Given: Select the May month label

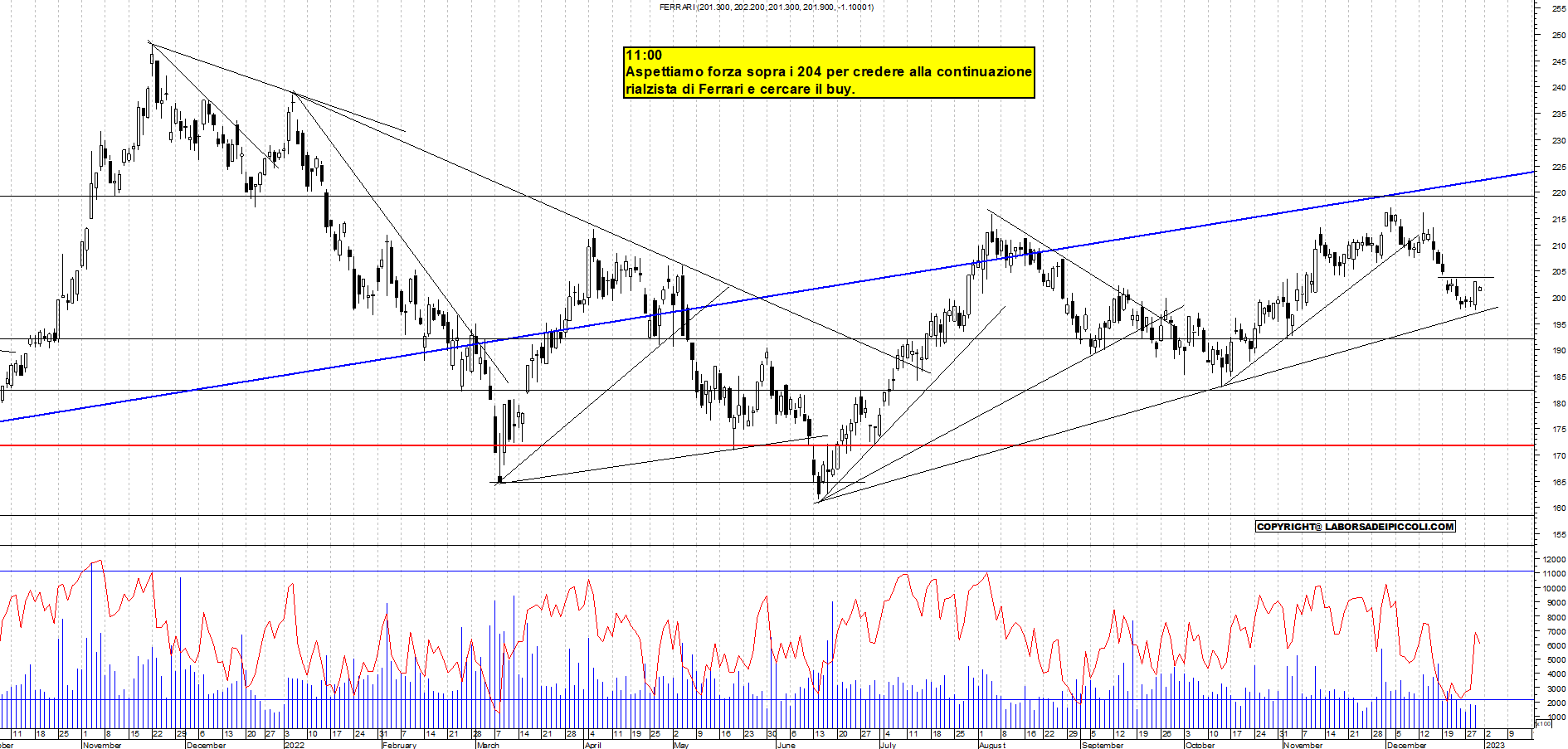Looking at the screenshot, I should 681,745.
